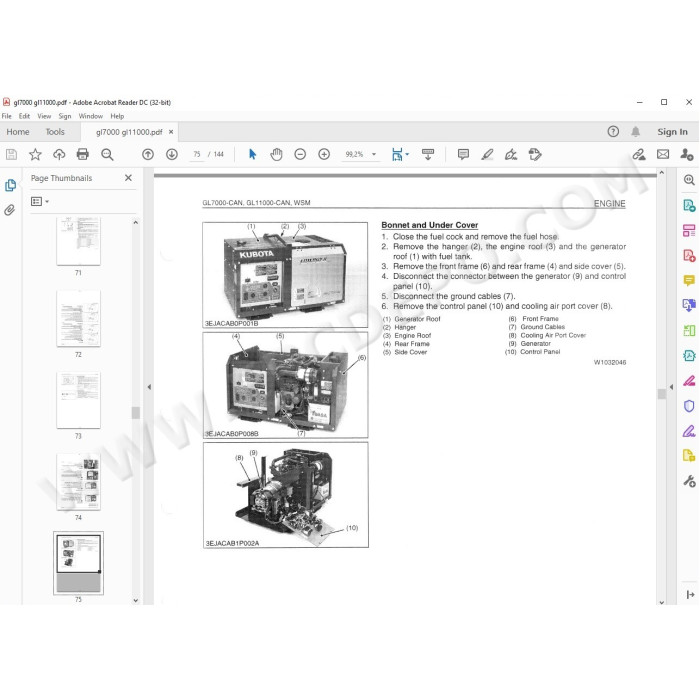700x700 pixels.
Task: Add a sticky note comment
Action: point(463,154)
